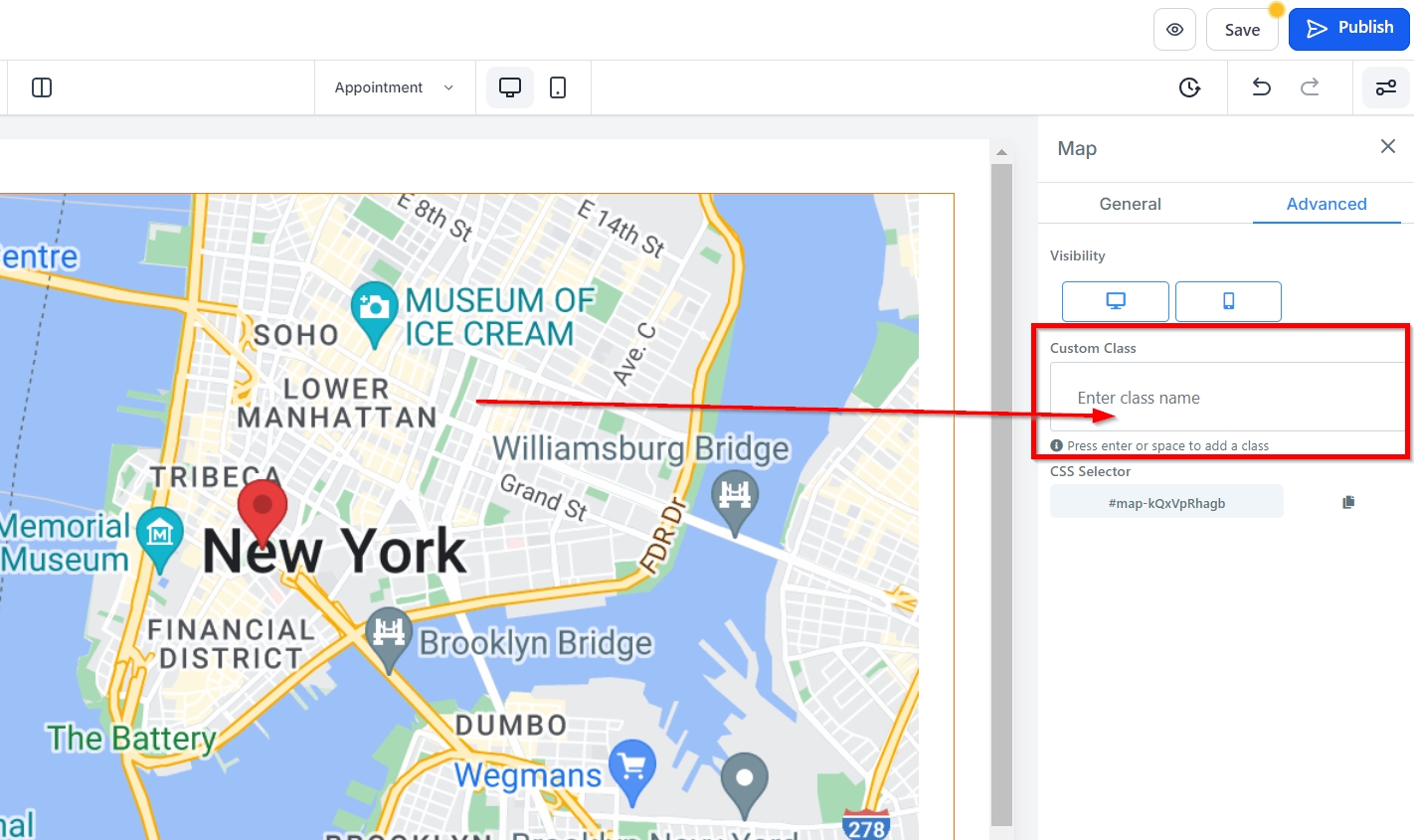Publish the page
1414x840 pixels.
coord(1348,28)
